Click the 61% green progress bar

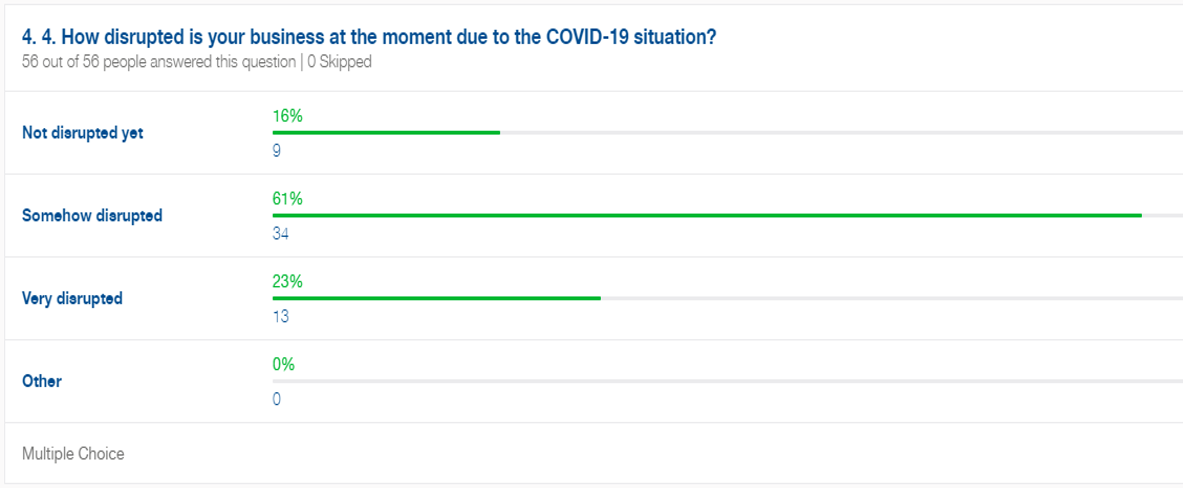707,216
